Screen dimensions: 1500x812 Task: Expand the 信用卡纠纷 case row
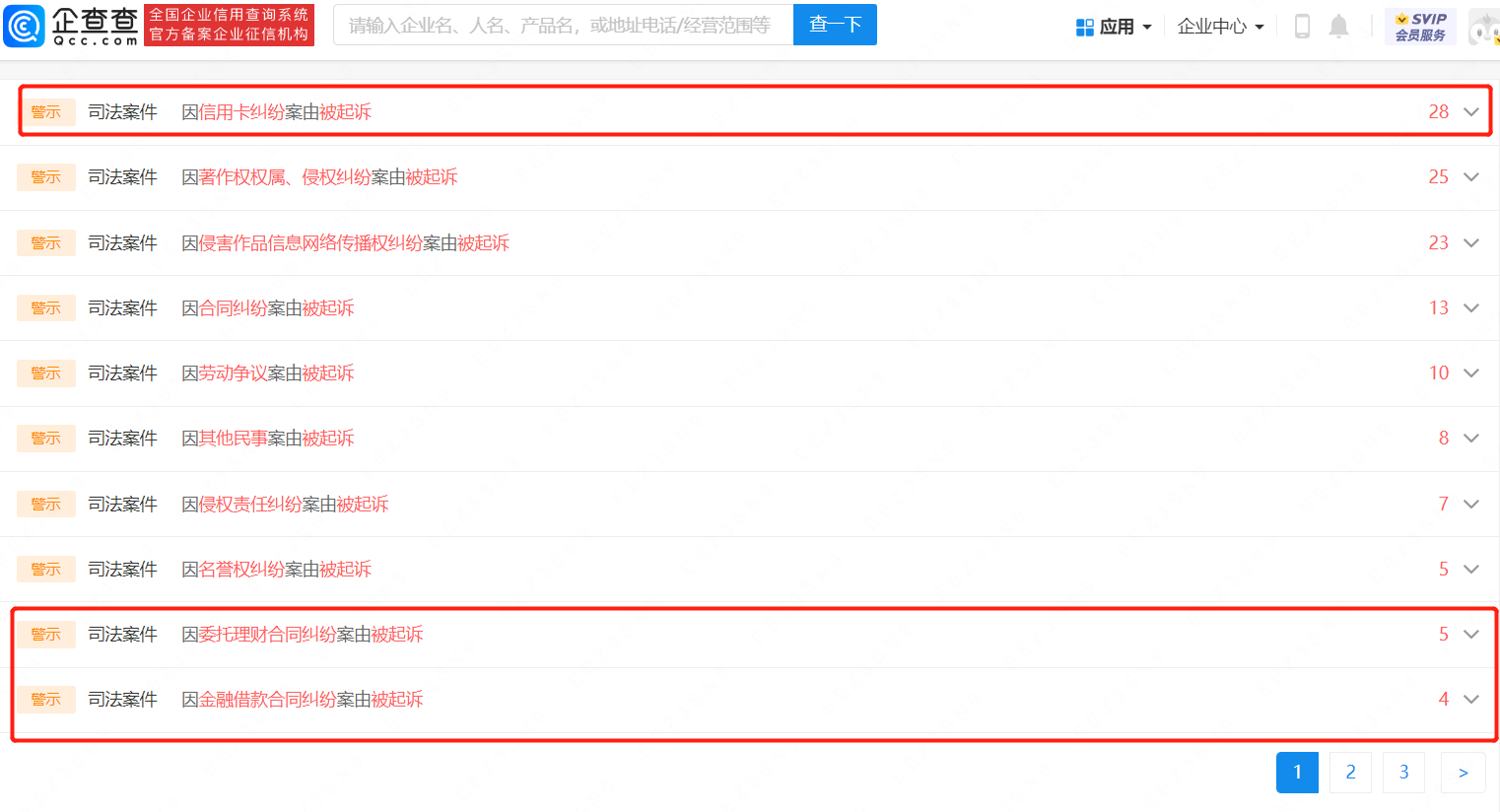[x=1470, y=112]
